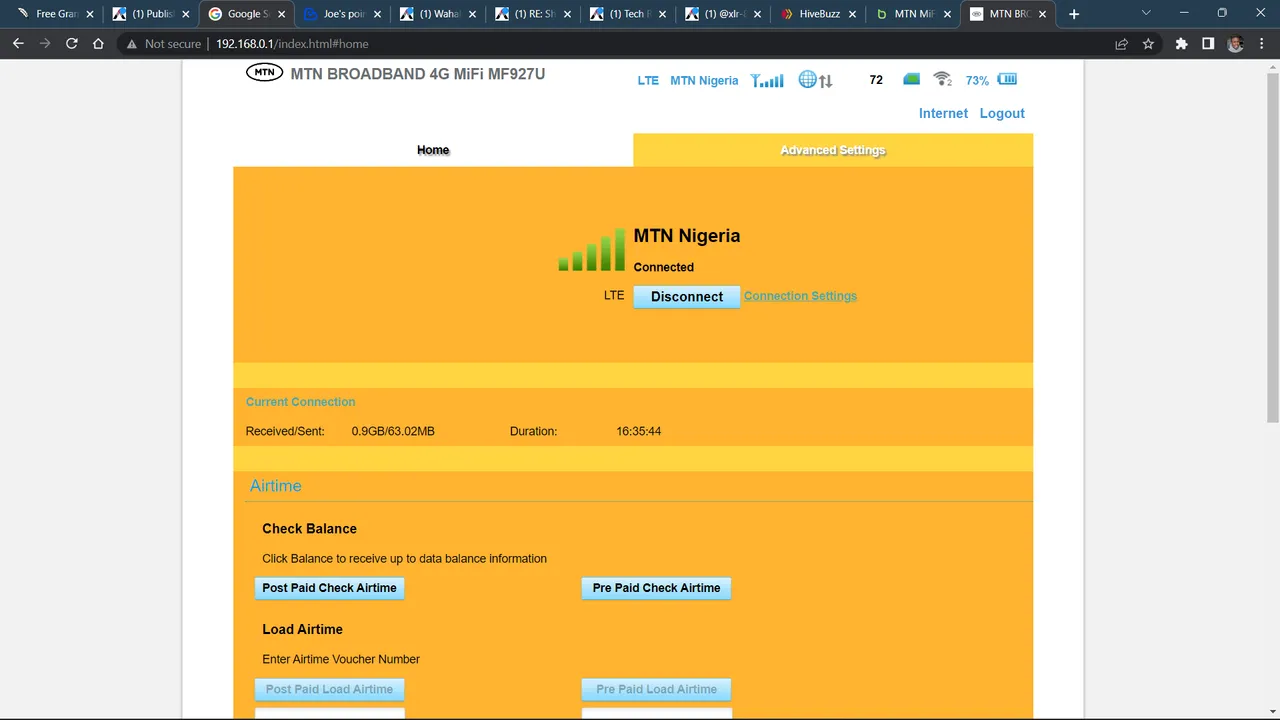Close the Google tab
Screen dimensions: 1280x720
coord(281,14)
